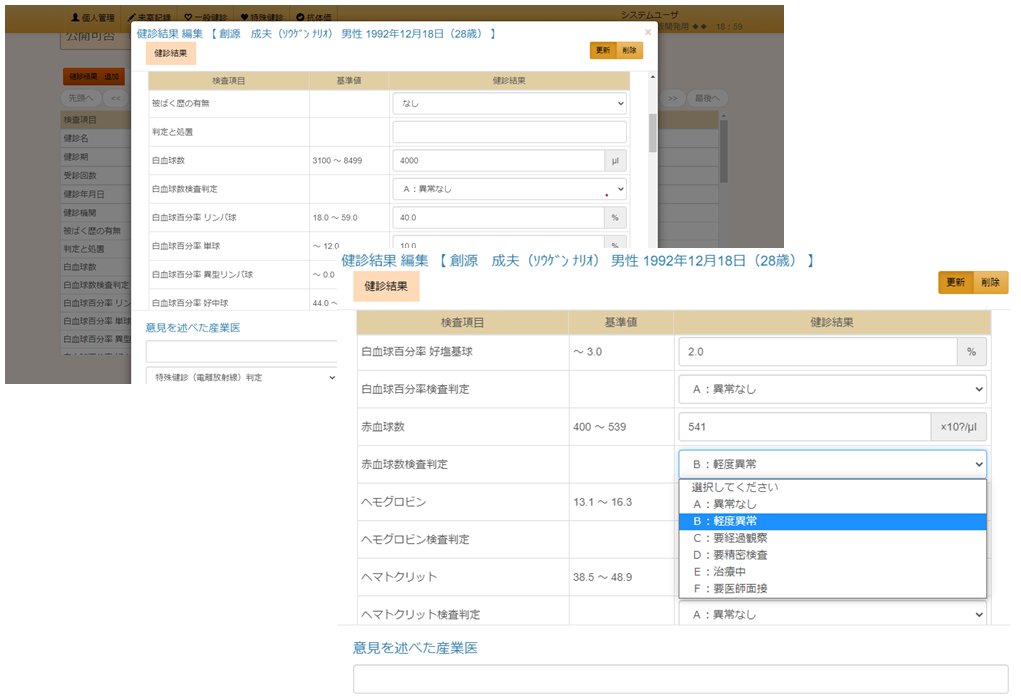Select 健診結果 tab in the lower dialog
This screenshot has width=1021, height=698.
386,286
